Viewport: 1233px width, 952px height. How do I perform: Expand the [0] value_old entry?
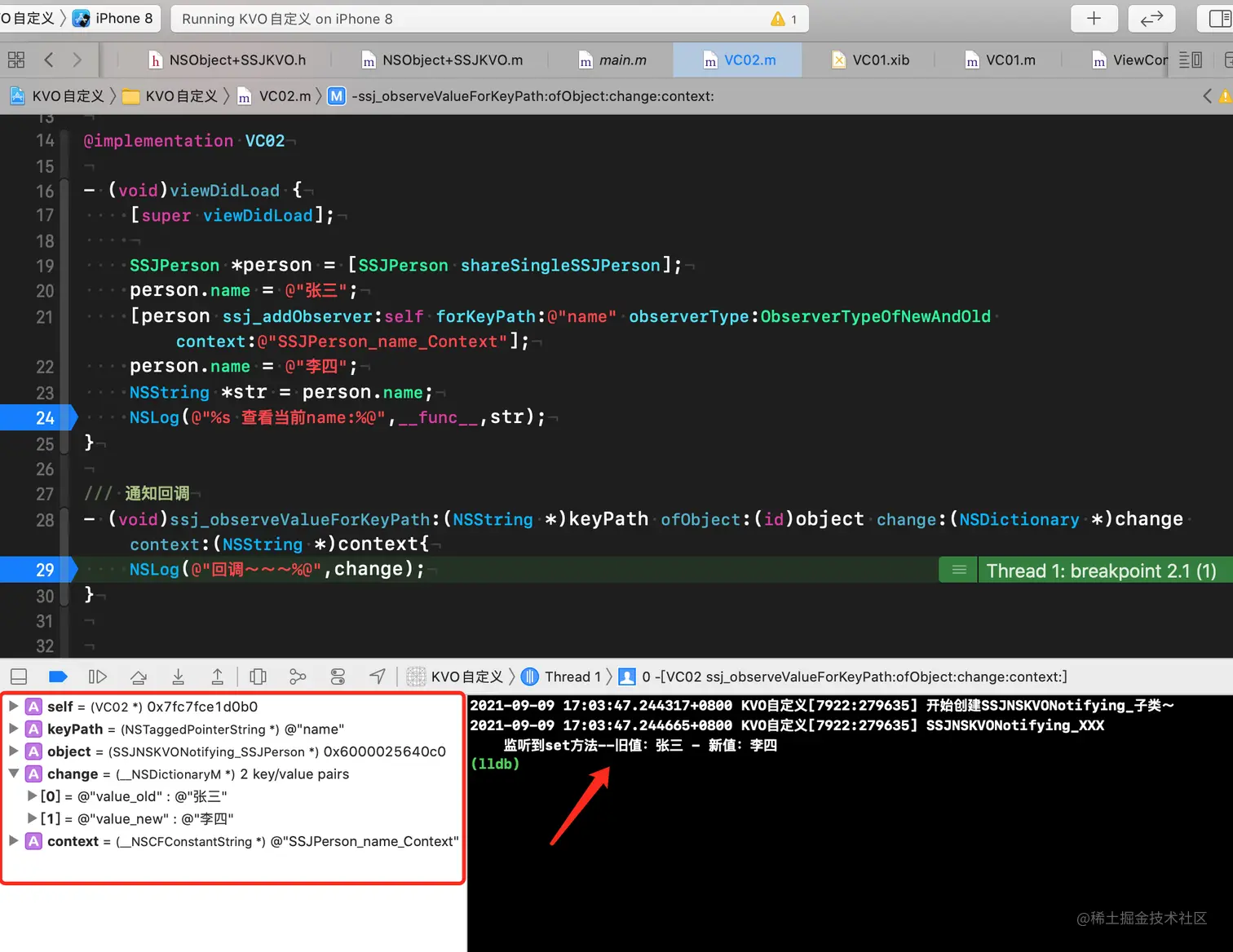[x=32, y=796]
